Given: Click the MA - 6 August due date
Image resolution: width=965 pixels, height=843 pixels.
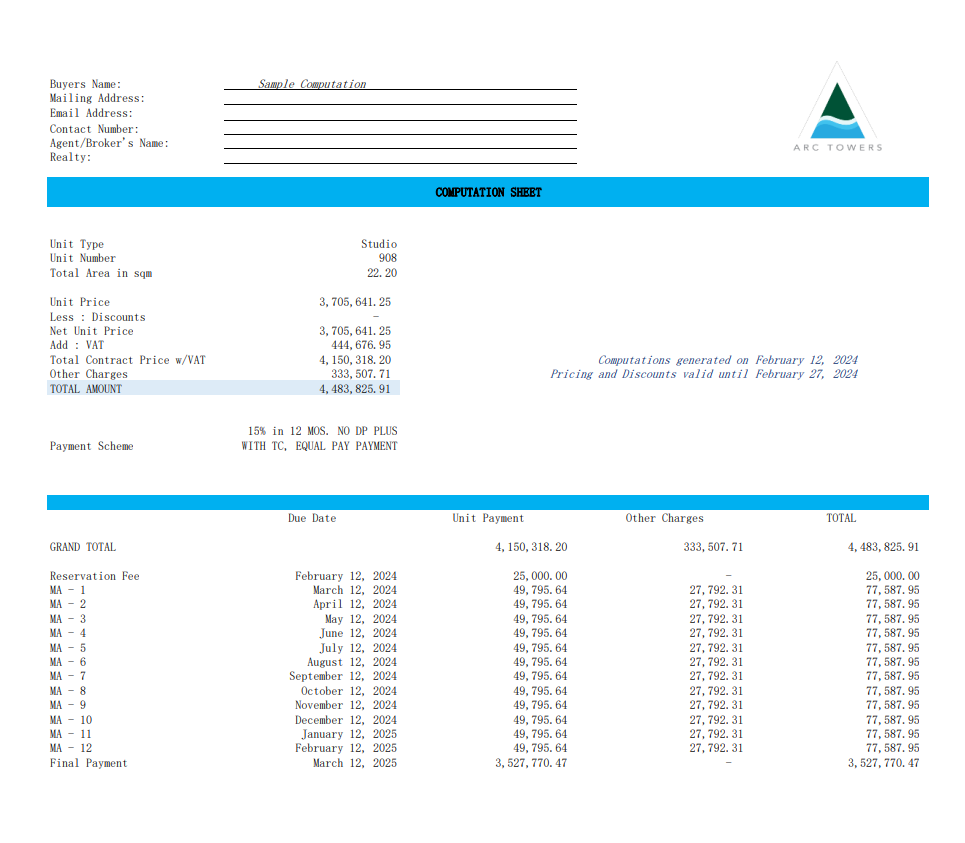Looking at the screenshot, I should click(x=352, y=662).
